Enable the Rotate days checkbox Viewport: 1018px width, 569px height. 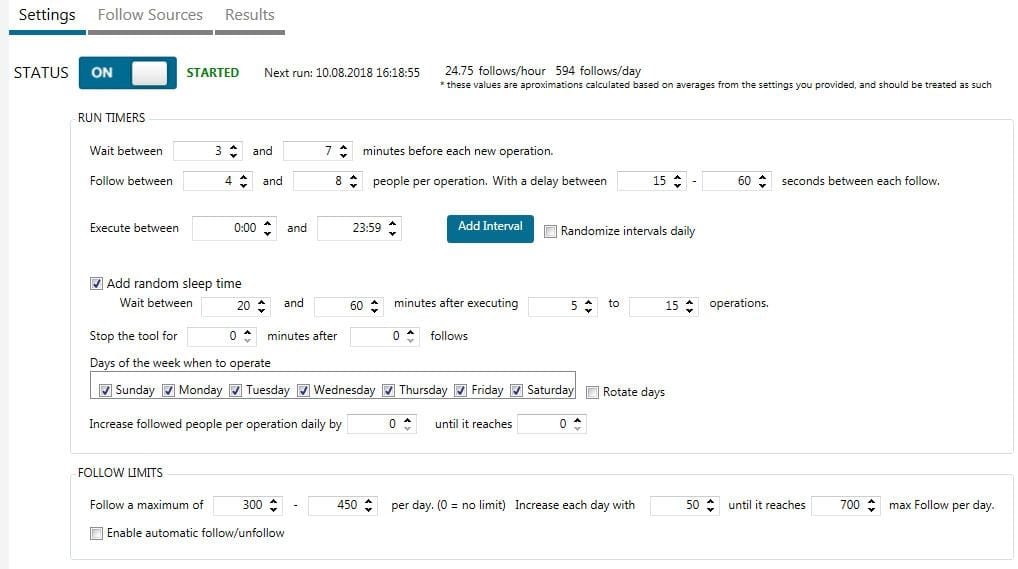[592, 392]
